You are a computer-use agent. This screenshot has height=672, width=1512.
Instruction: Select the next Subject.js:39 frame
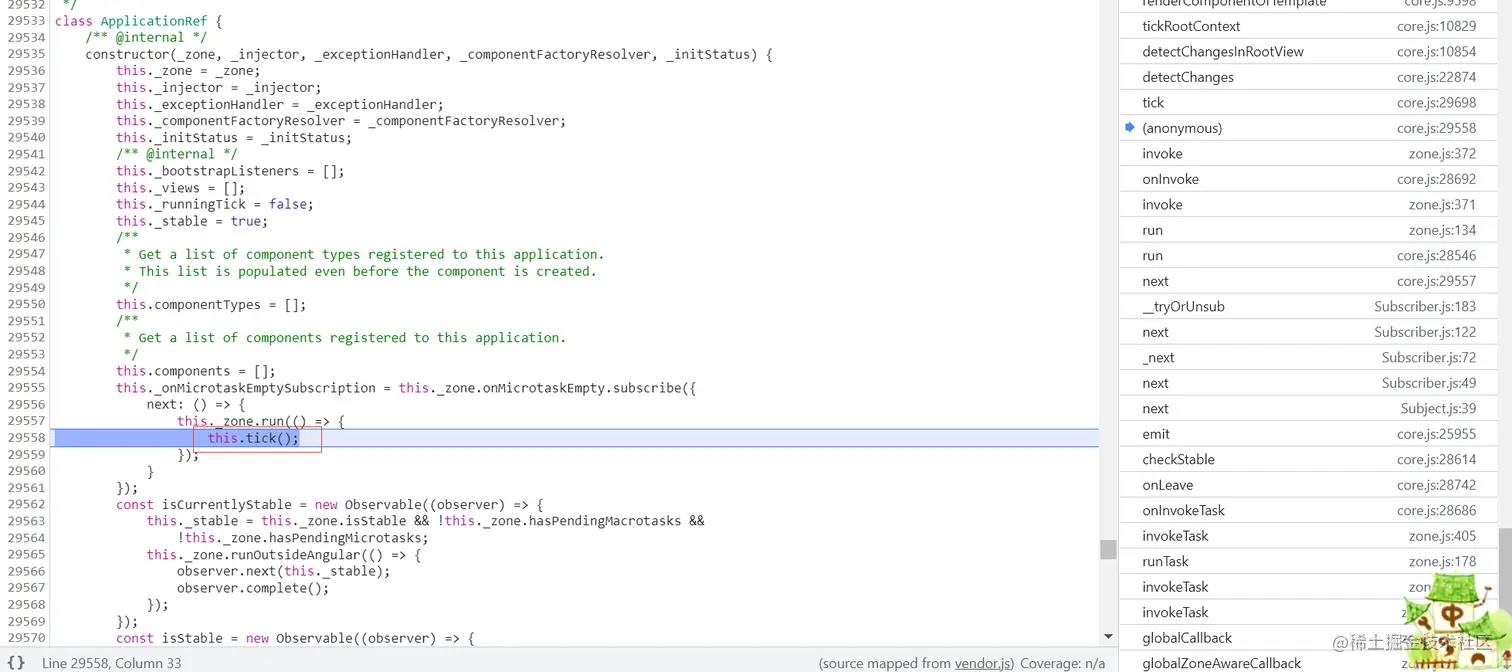(x=1309, y=408)
